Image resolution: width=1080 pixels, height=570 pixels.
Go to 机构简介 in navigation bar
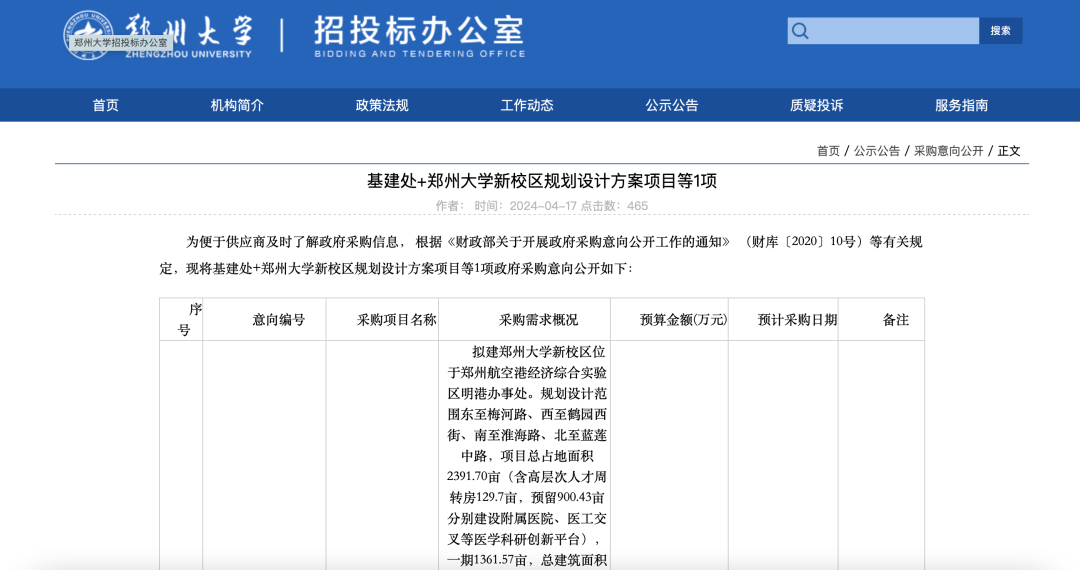pyautogui.click(x=237, y=105)
